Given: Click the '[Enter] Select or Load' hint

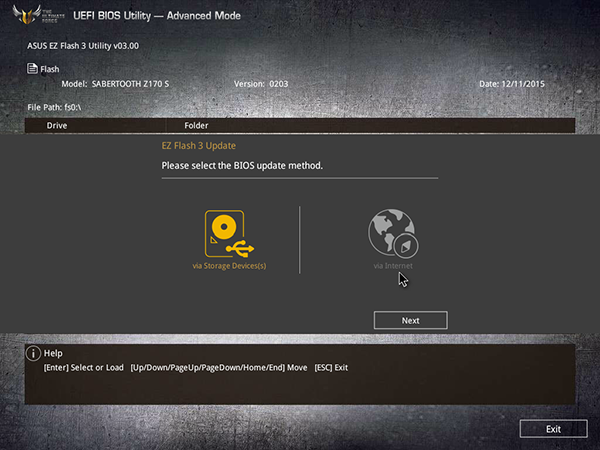Looking at the screenshot, I should pyautogui.click(x=83, y=368).
